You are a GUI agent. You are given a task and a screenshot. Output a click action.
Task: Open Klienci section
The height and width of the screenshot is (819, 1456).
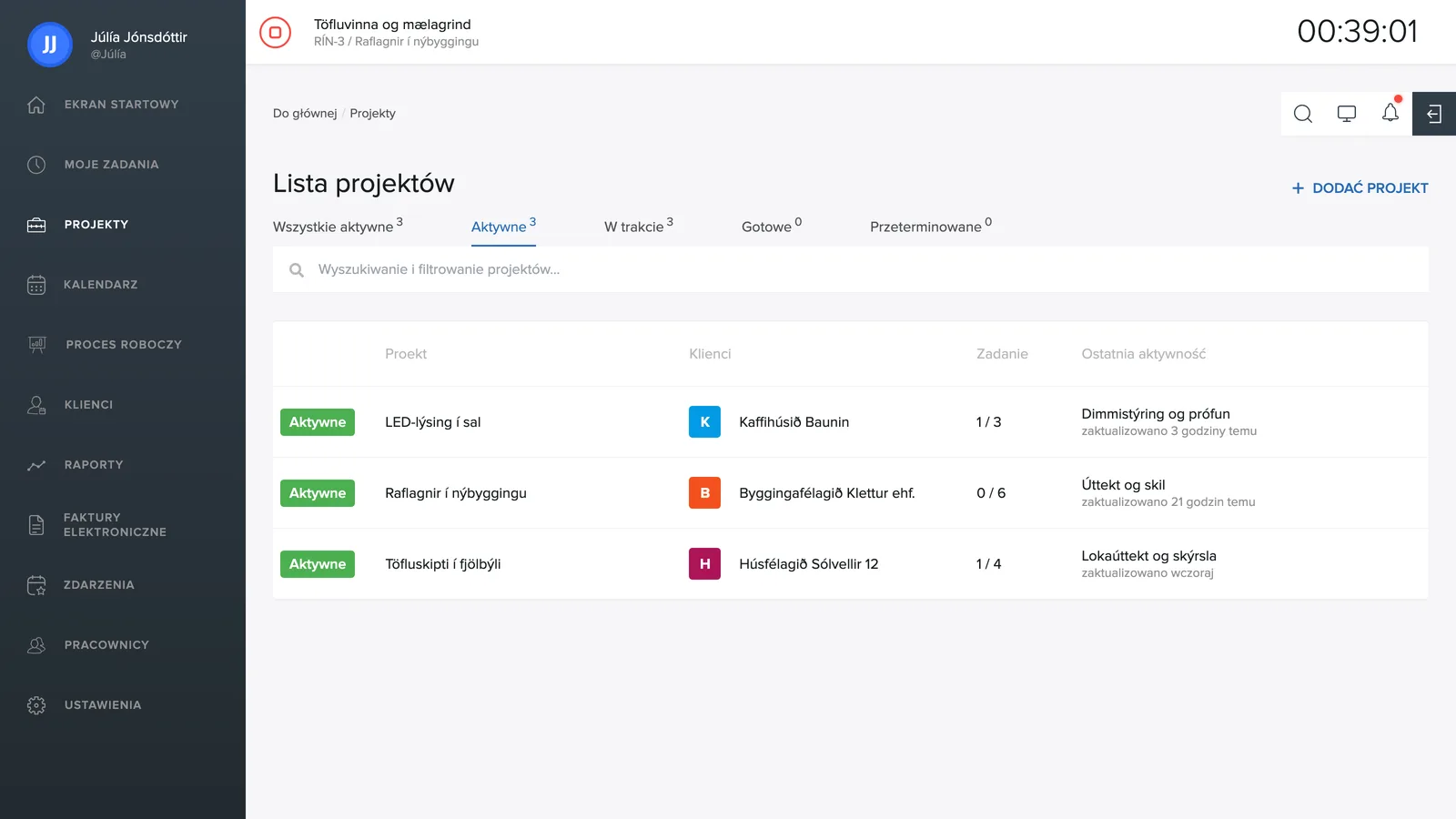pos(89,405)
